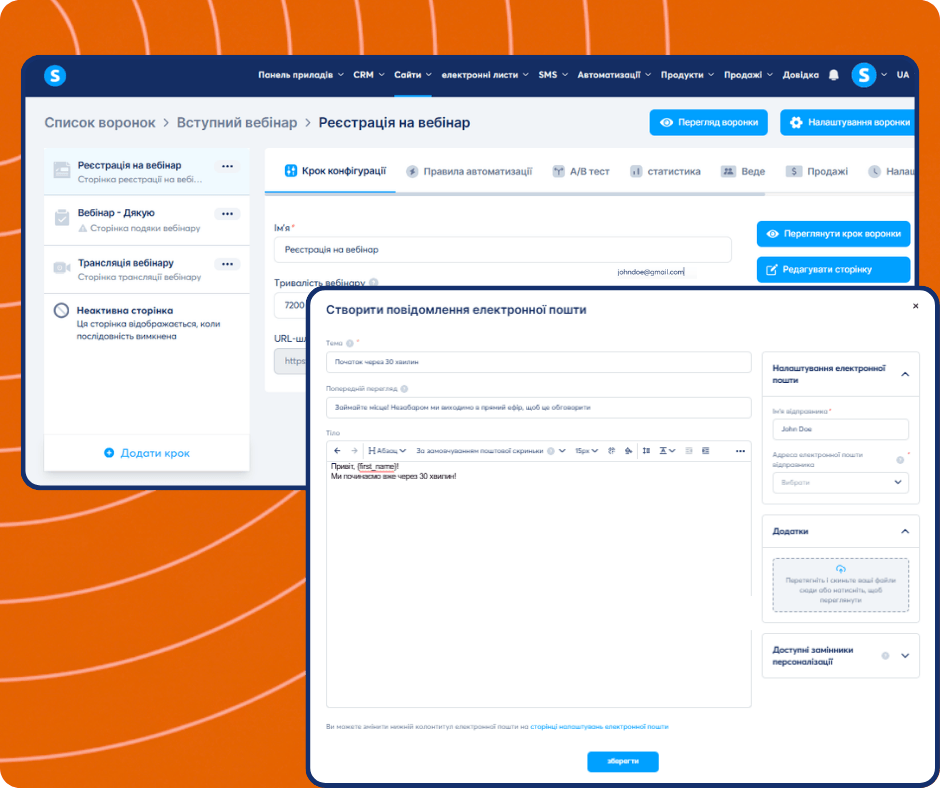Open options for Вебінар - Дякую step
940x788 pixels.
tap(227, 213)
